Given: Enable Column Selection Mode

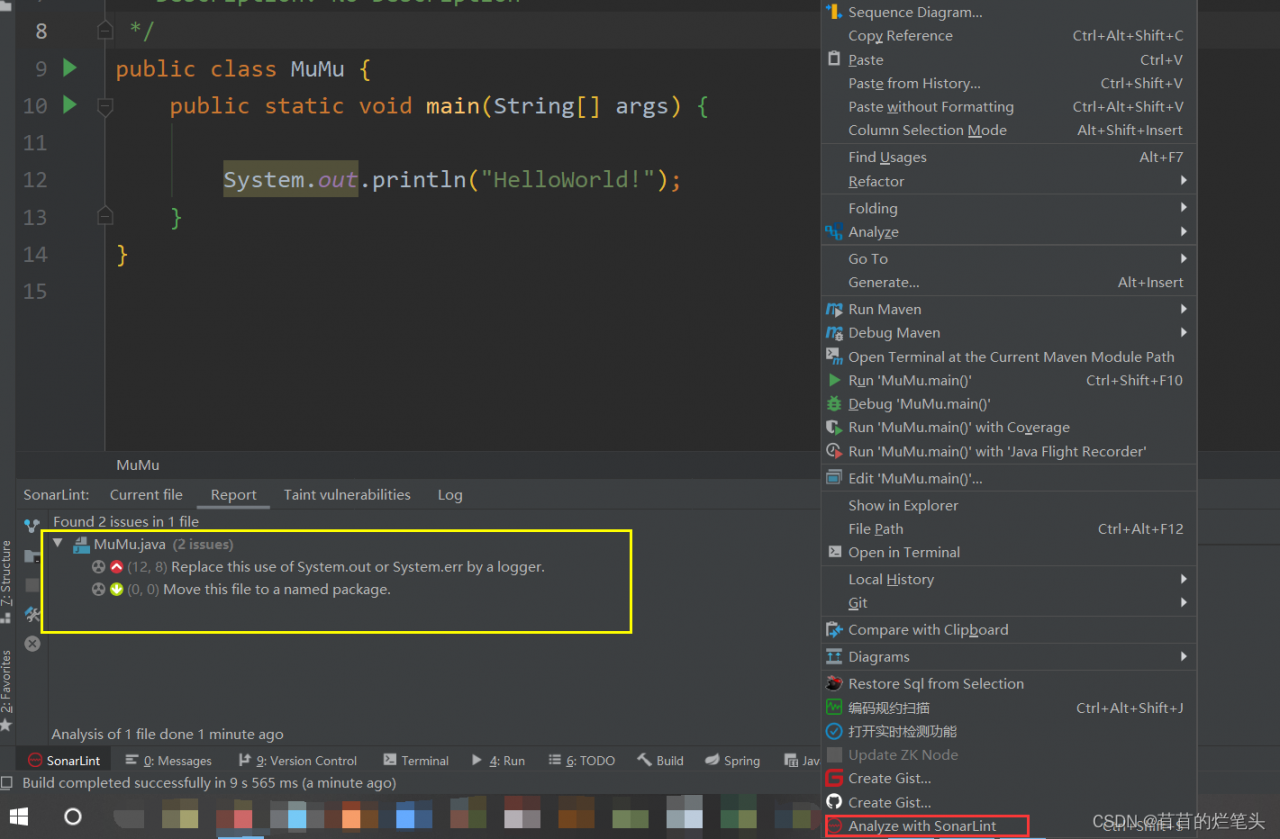Looking at the screenshot, I should (1009, 130).
